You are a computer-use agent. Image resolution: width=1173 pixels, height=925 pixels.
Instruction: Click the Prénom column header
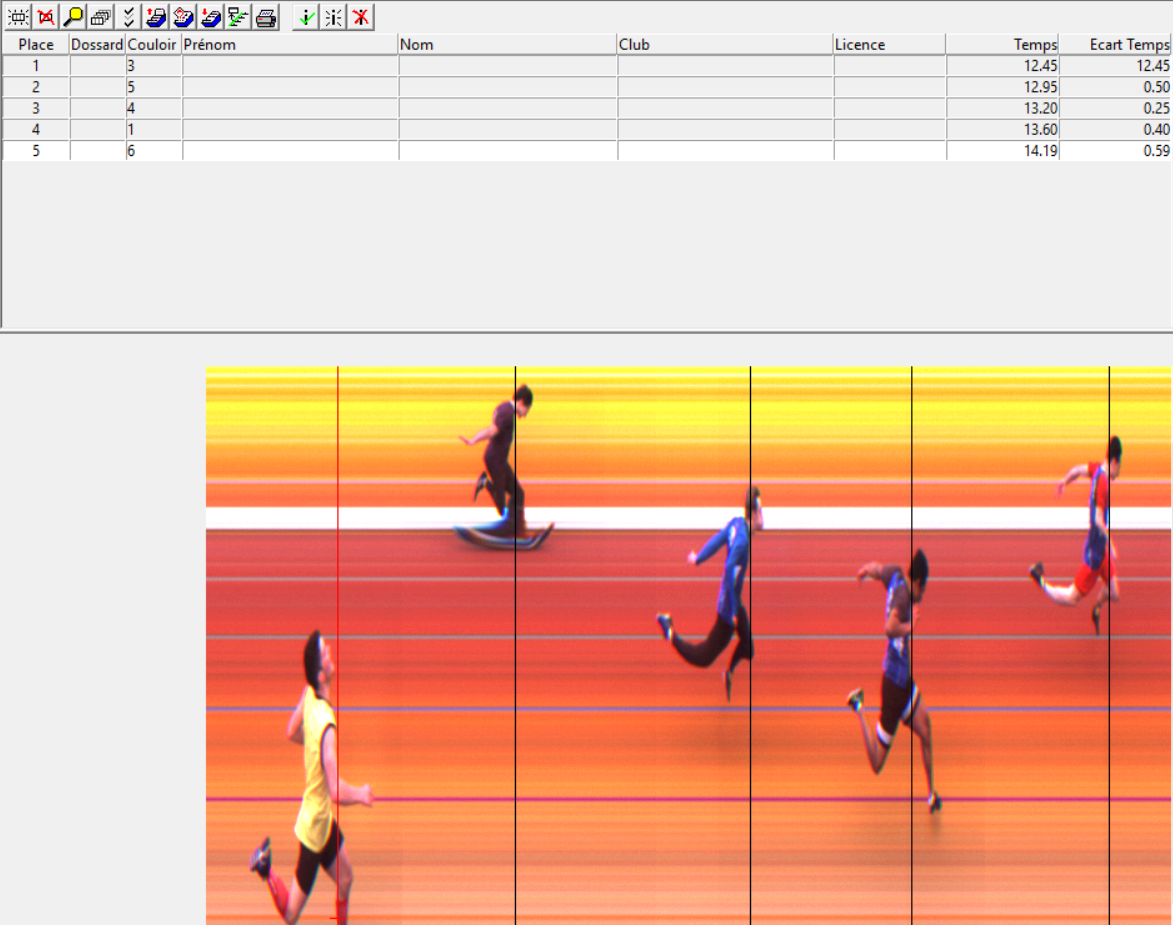(x=290, y=45)
